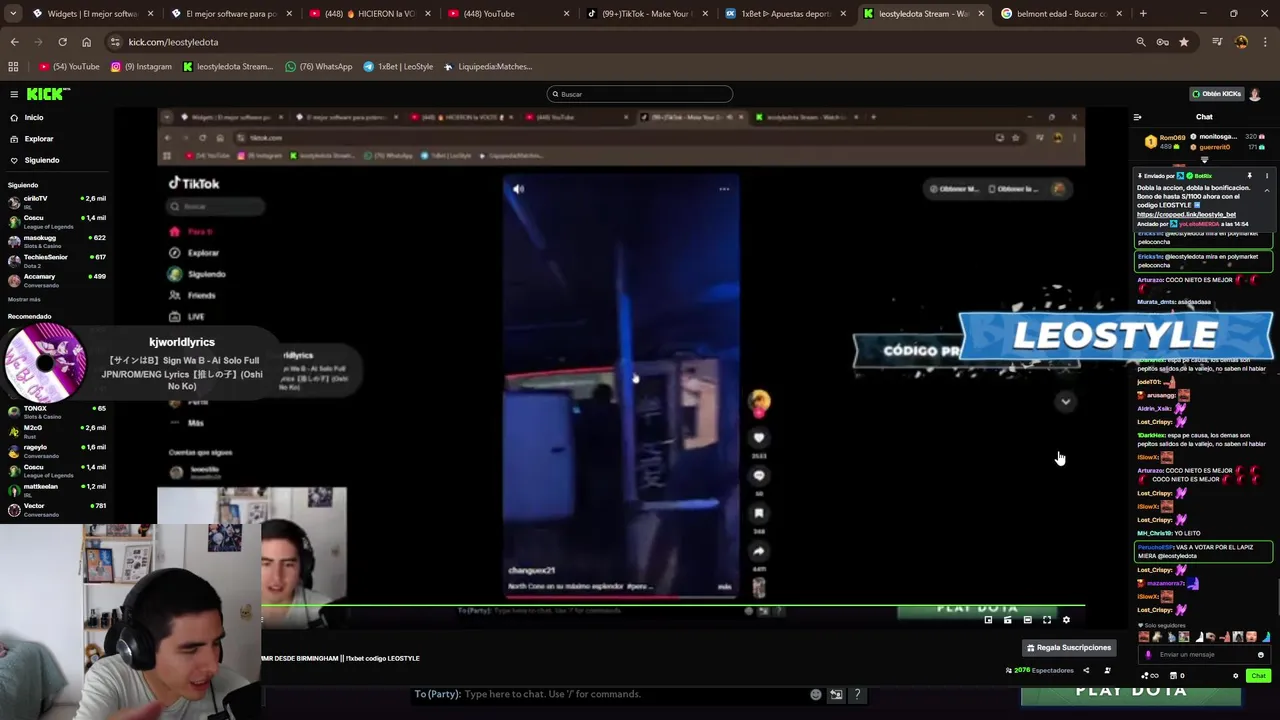Expand Mostrar más in following list
The image size is (1280, 720).
24,299
